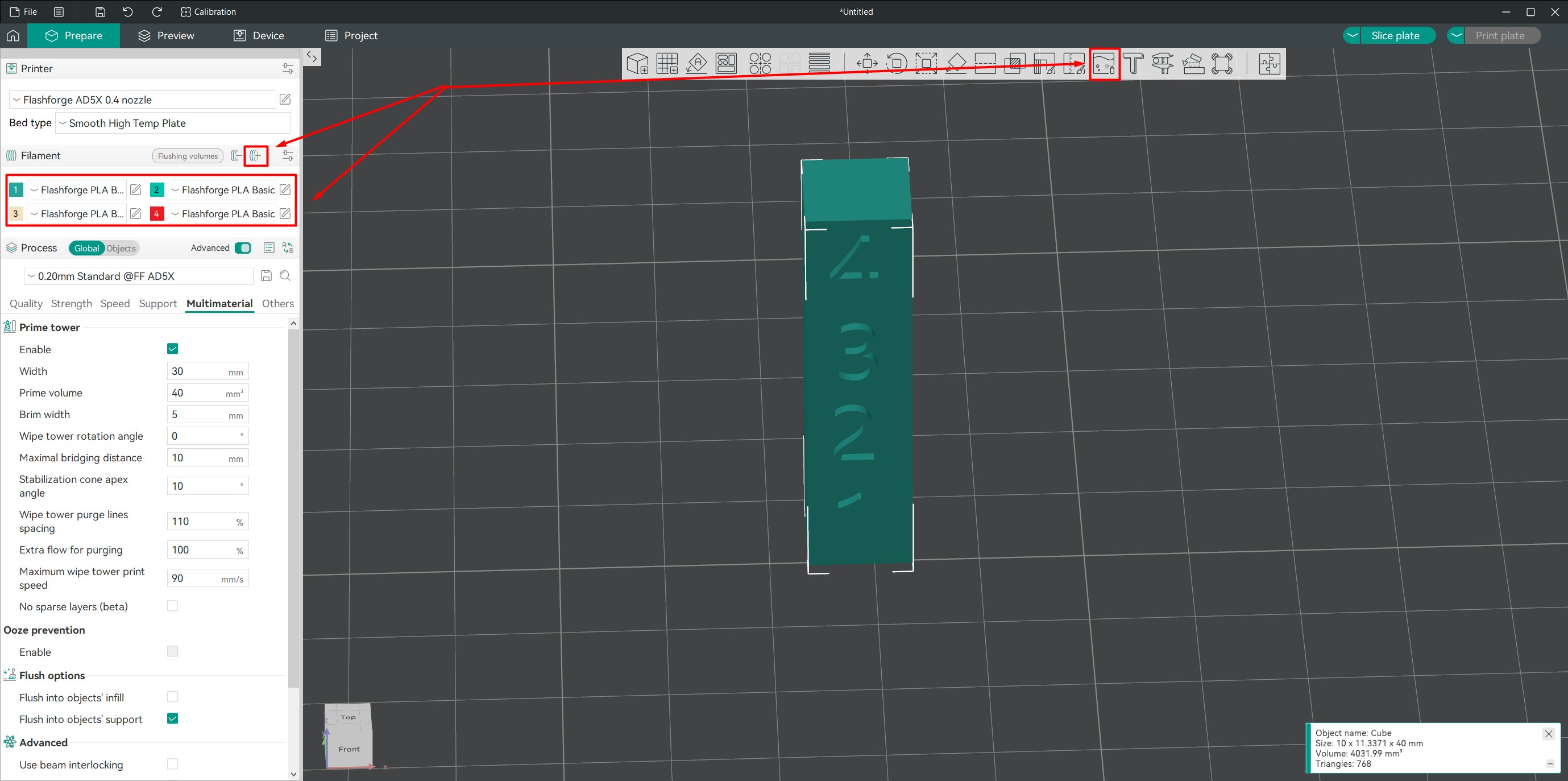Switch to the Preview tab

pyautogui.click(x=166, y=36)
